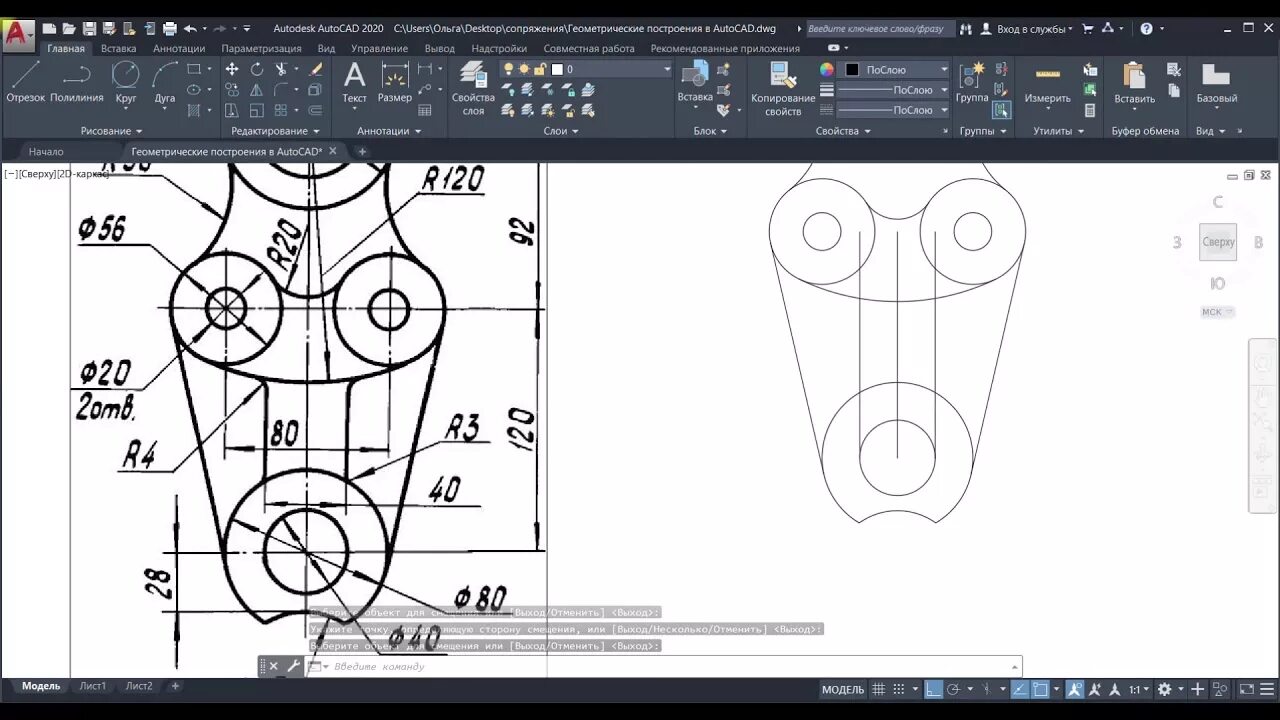The image size is (1280, 720).
Task: Switch to the Лист1 layout tab
Action: (93, 686)
